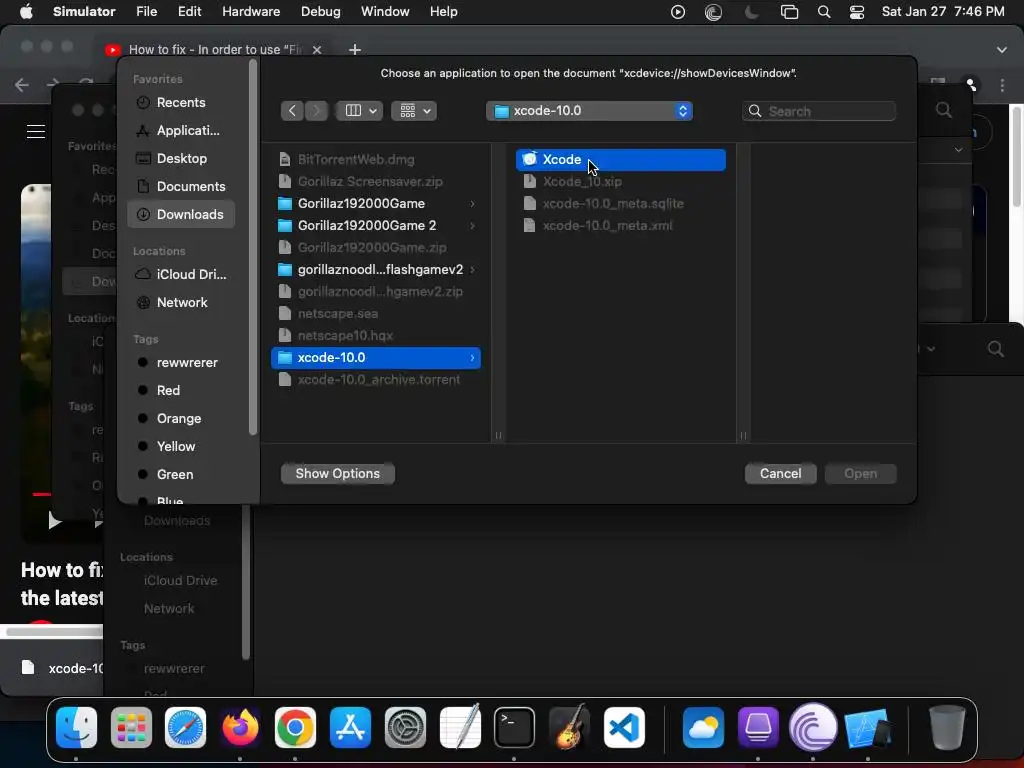Select the Orange tag

[181, 419]
